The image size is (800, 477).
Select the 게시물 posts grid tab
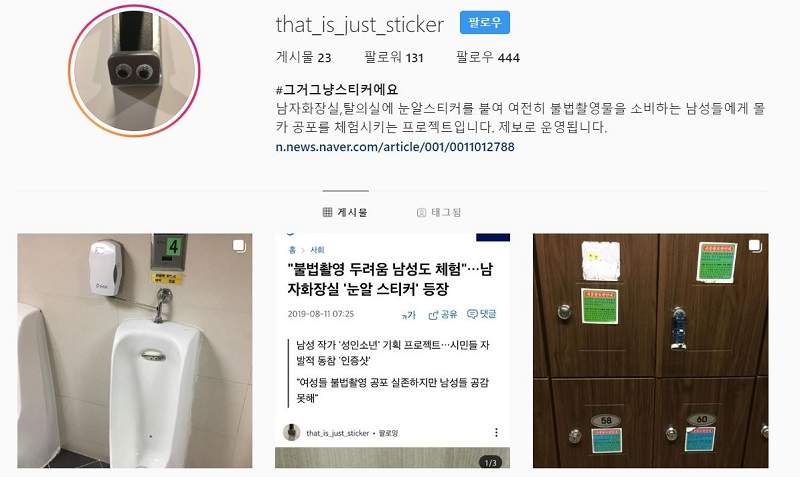[345, 212]
